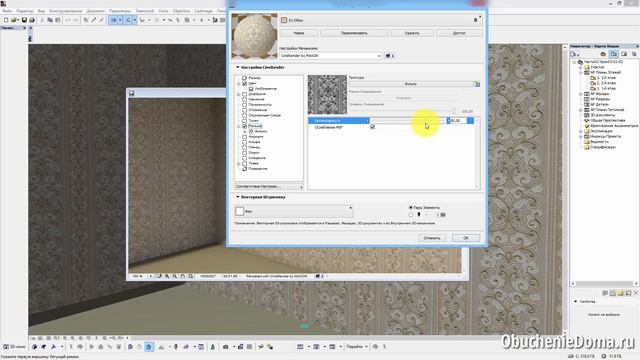
Task: Enable the Свечение channel checkbox
Action: click(244, 99)
